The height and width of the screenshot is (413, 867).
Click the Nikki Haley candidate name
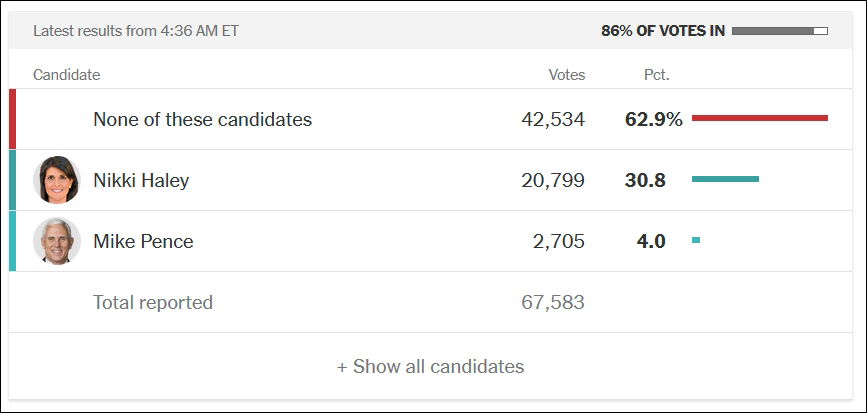click(141, 180)
